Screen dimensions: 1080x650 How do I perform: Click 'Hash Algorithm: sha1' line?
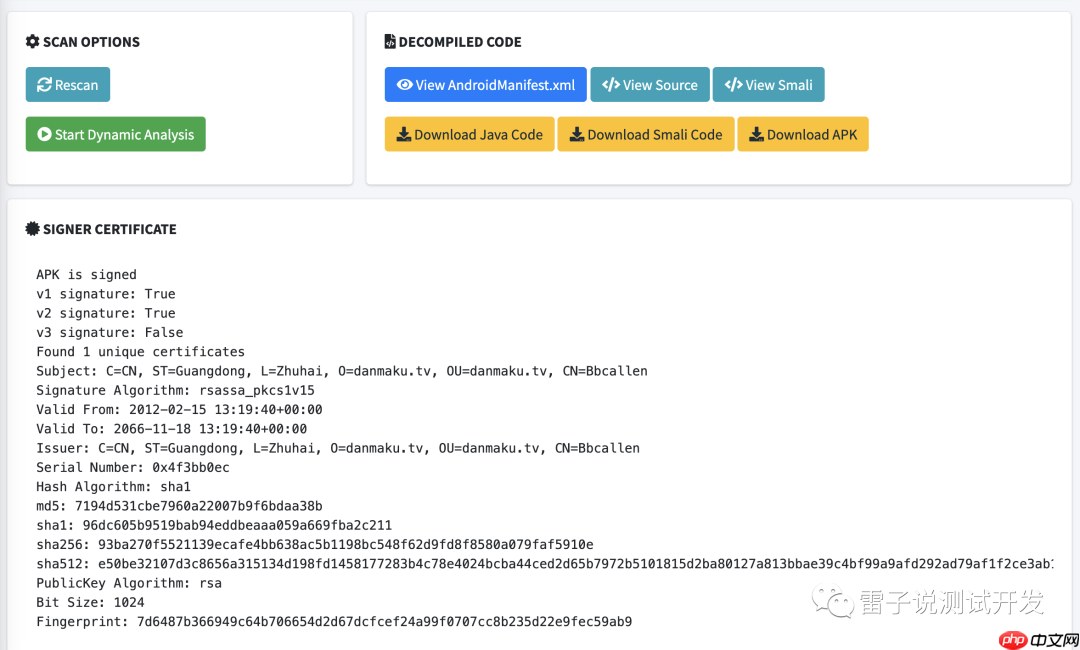pos(114,487)
